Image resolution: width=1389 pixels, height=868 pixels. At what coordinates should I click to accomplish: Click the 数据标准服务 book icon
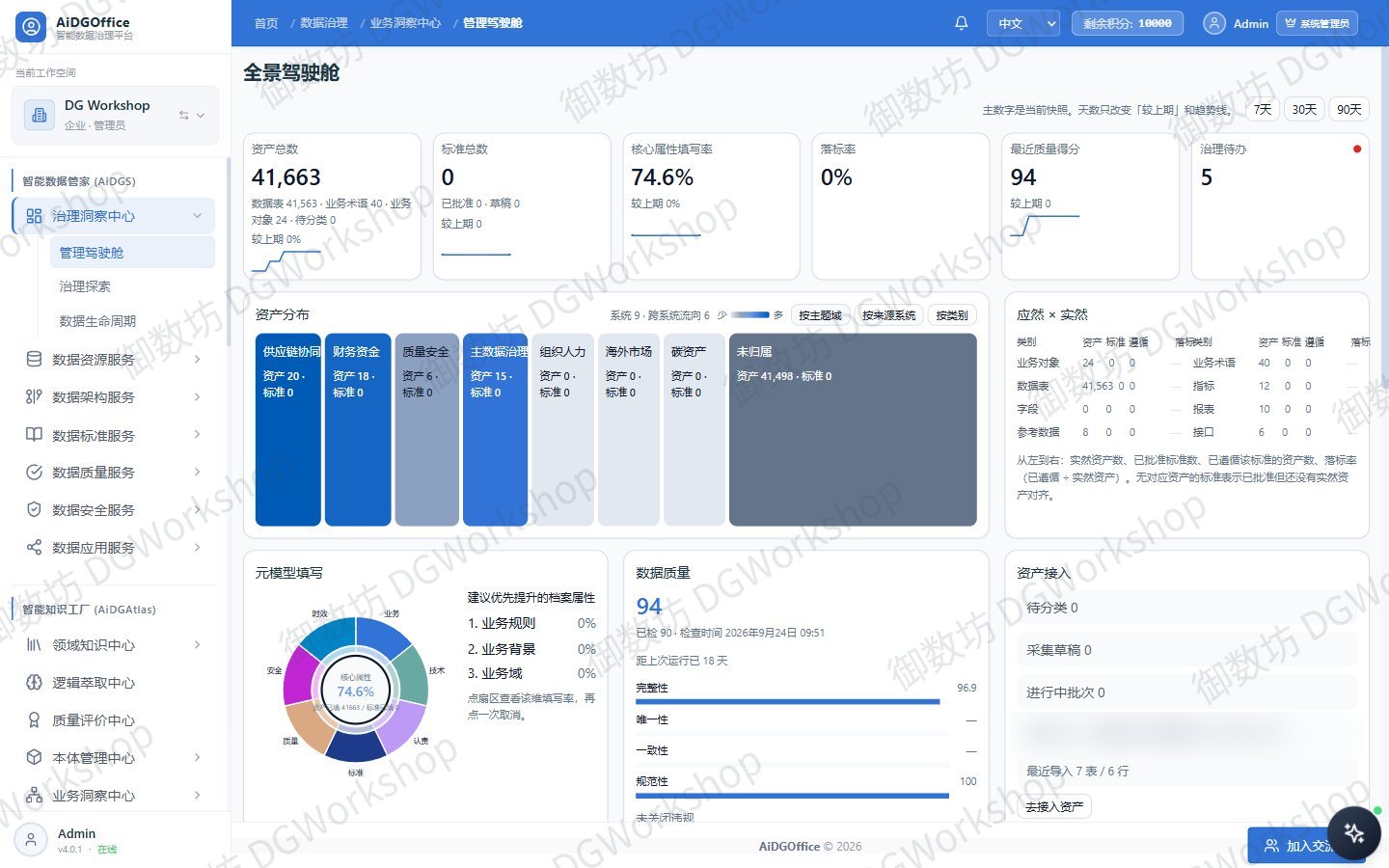(34, 435)
